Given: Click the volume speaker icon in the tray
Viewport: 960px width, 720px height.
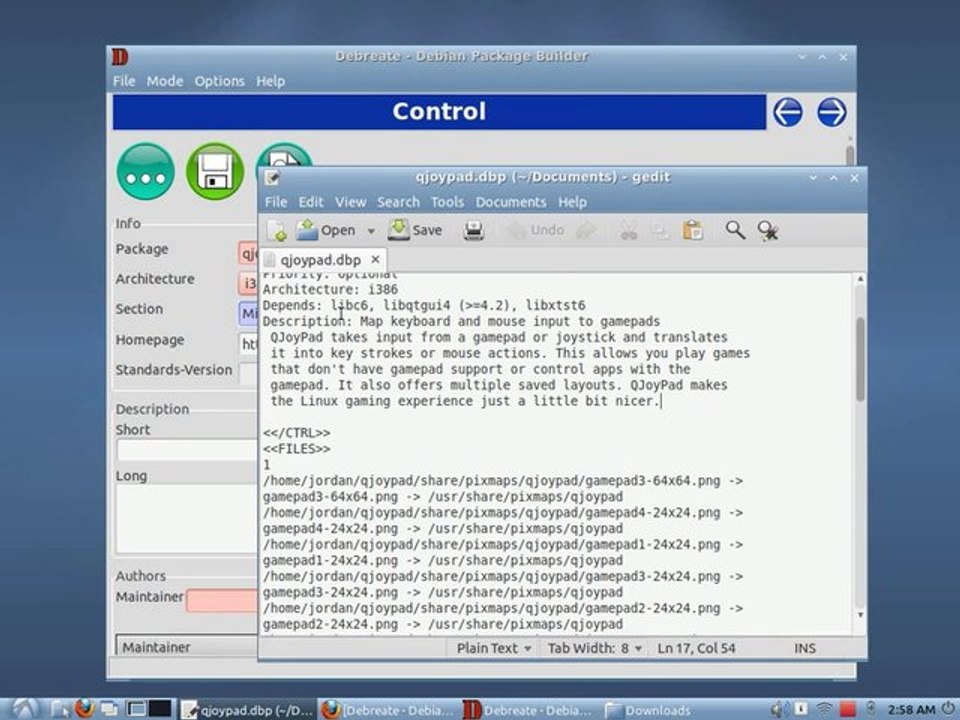Looking at the screenshot, I should pos(779,710).
